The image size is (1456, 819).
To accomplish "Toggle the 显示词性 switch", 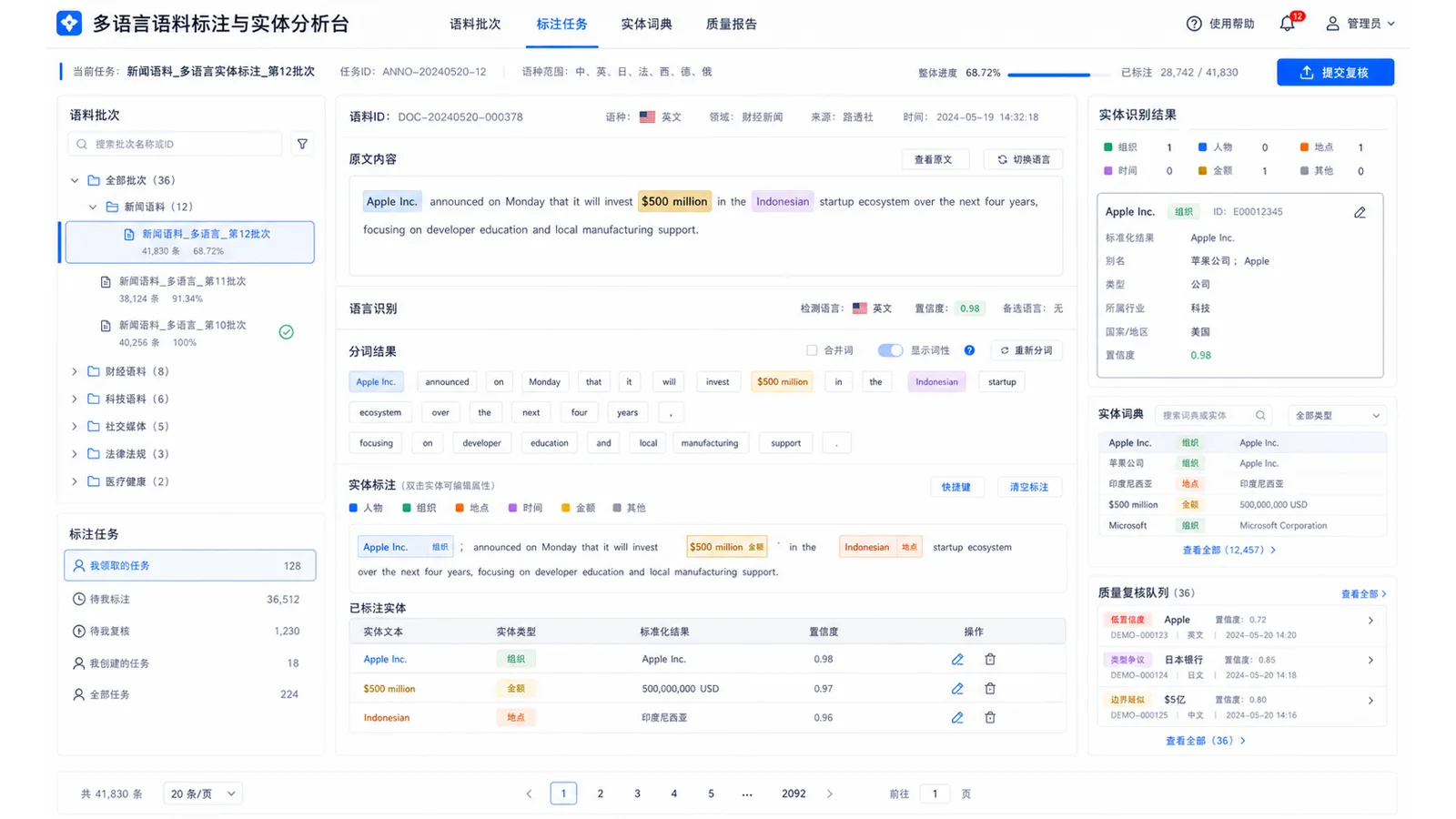I will point(890,350).
